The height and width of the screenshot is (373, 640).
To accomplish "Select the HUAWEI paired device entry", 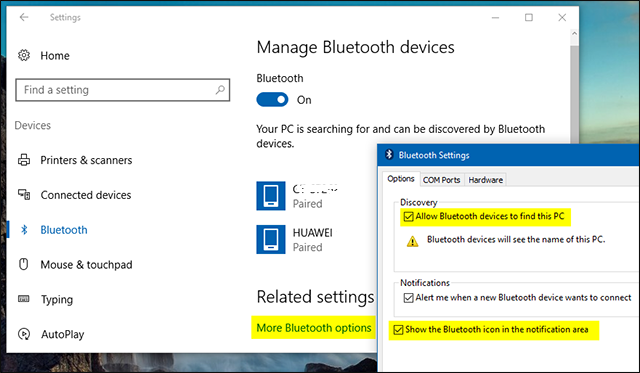I will pos(313,239).
